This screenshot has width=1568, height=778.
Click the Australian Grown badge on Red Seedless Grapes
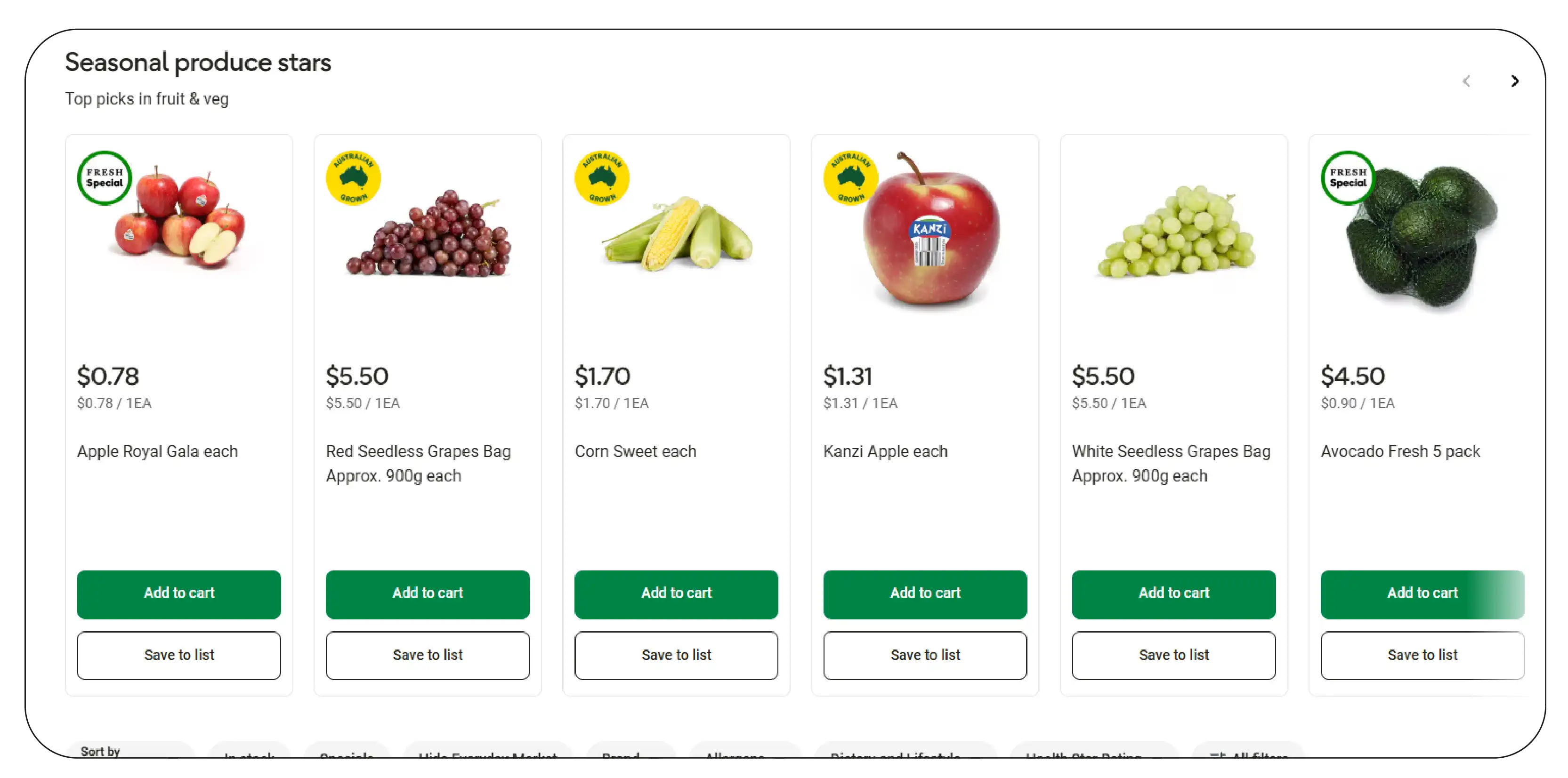pyautogui.click(x=353, y=177)
